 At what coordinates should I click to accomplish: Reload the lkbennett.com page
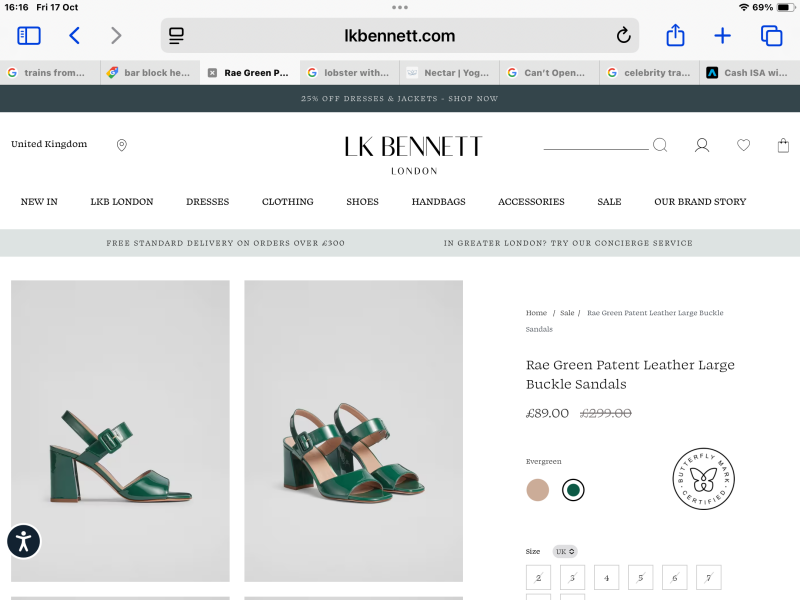point(623,36)
